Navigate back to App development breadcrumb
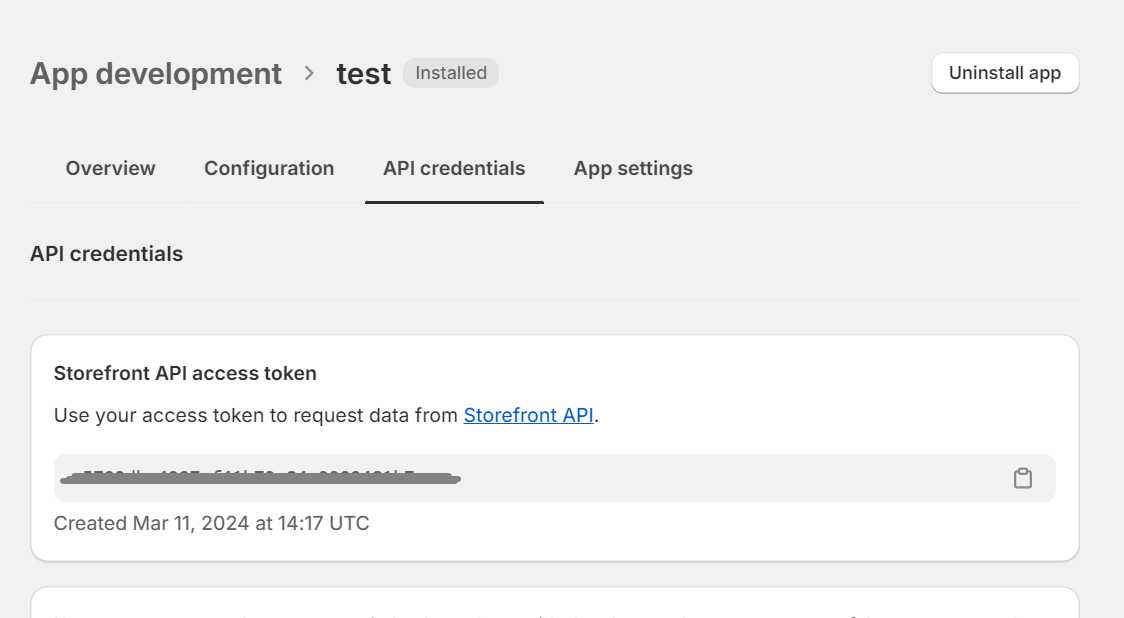 point(156,74)
